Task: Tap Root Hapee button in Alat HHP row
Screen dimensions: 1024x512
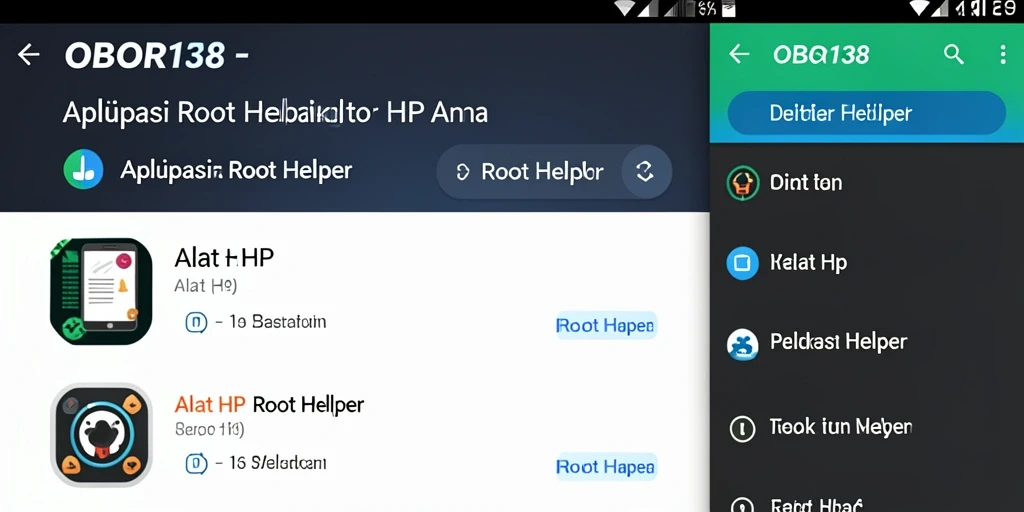Action: [x=605, y=326]
